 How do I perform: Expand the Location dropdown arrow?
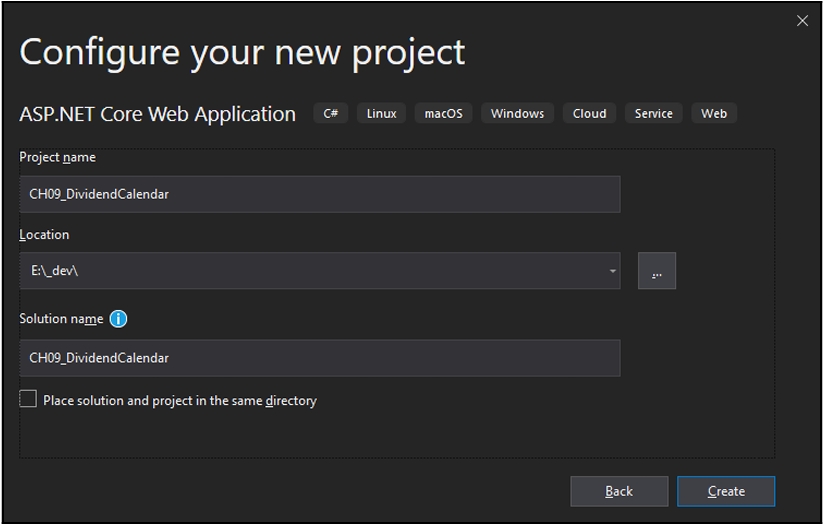[612, 271]
